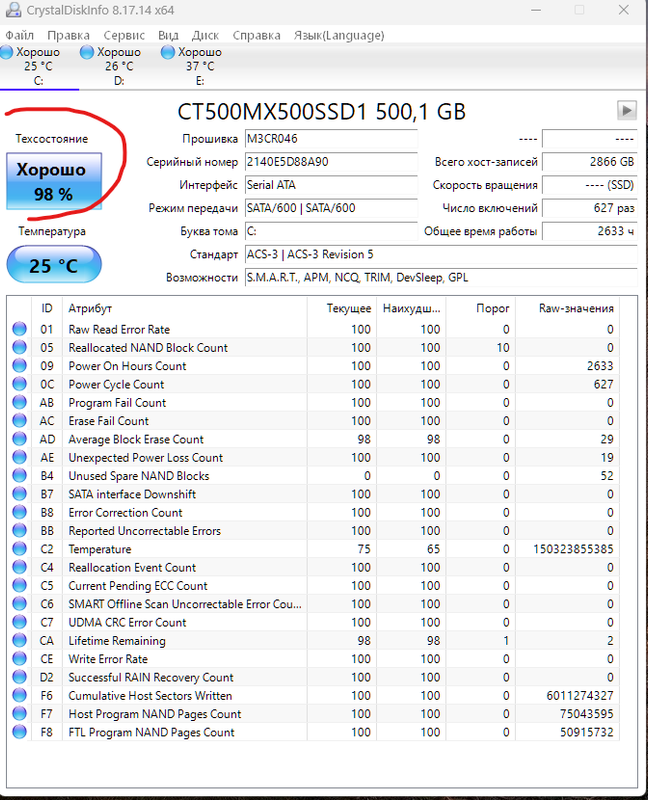The image size is (648, 800).
Task: Open the Диск menu
Action: [205, 35]
